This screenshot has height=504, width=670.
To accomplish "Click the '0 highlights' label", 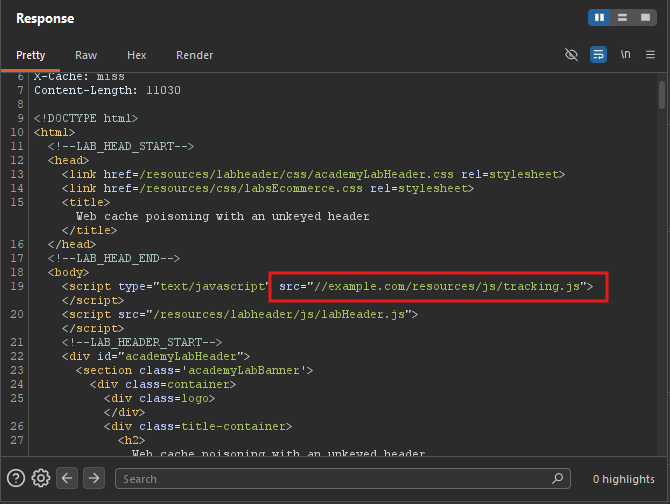I will click(623, 479).
